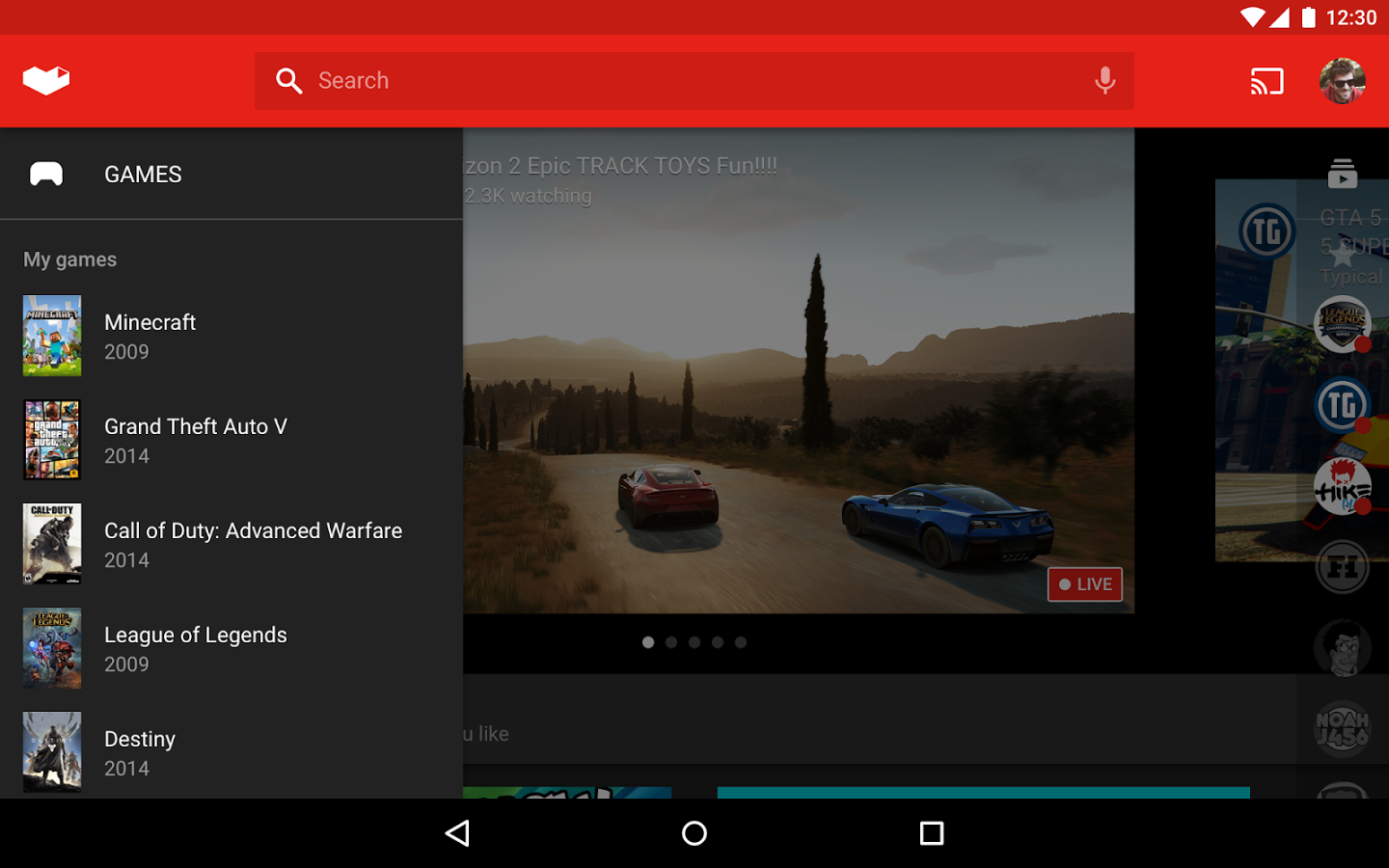
Task: Open the user profile avatar
Action: (1343, 81)
